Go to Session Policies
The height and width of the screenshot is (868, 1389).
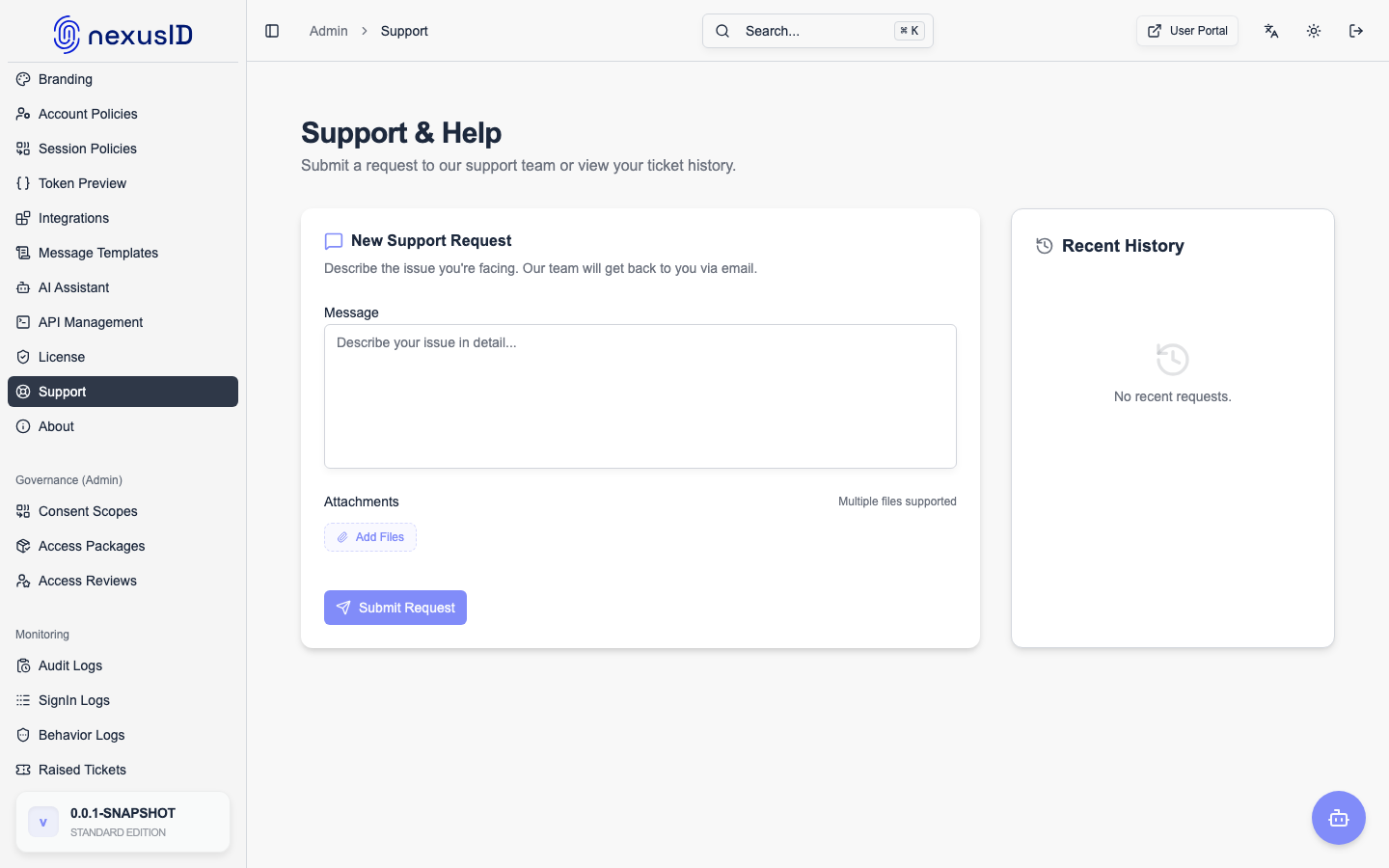(123, 149)
